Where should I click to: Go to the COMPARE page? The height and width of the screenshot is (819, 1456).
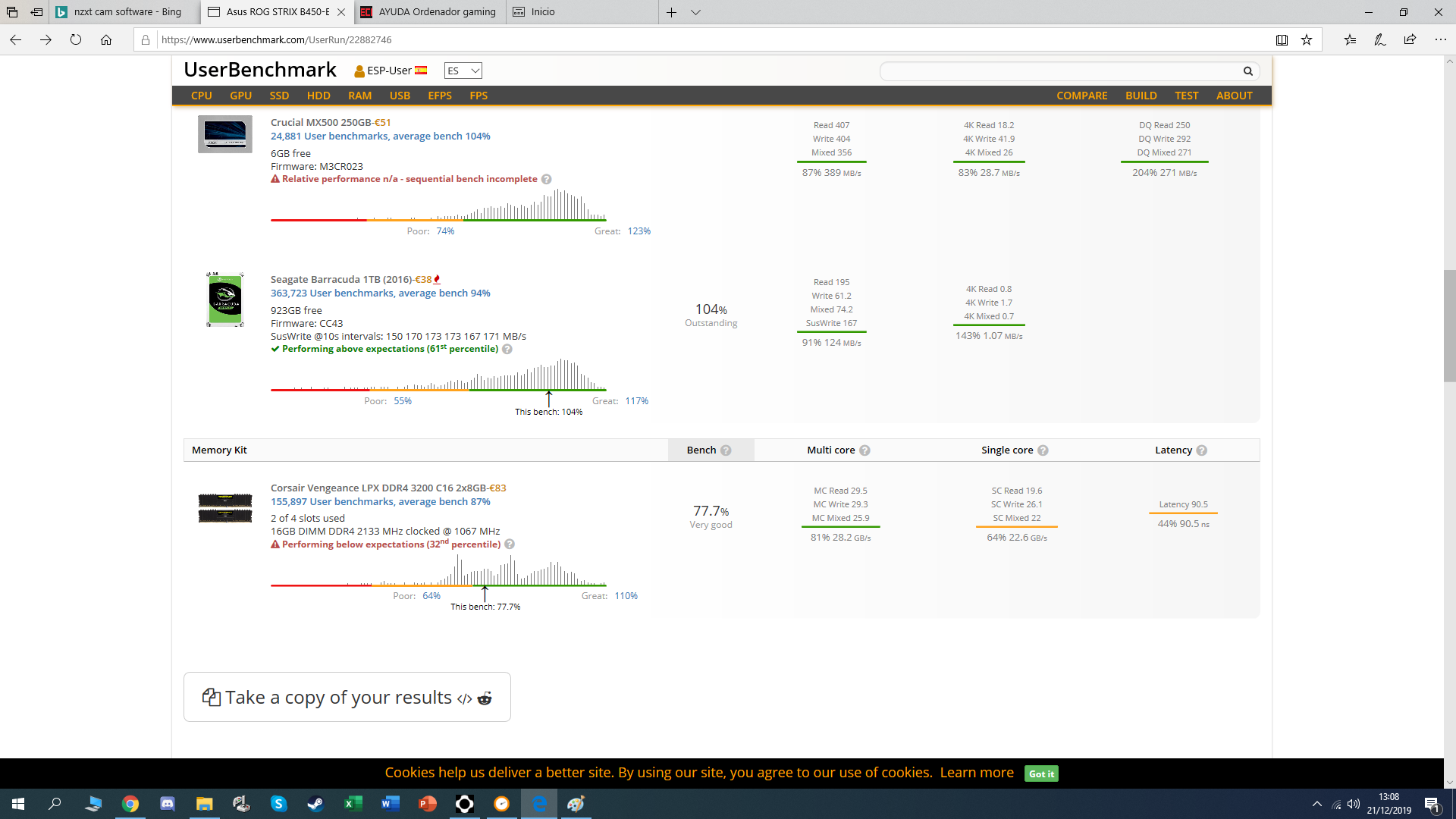(x=1082, y=96)
